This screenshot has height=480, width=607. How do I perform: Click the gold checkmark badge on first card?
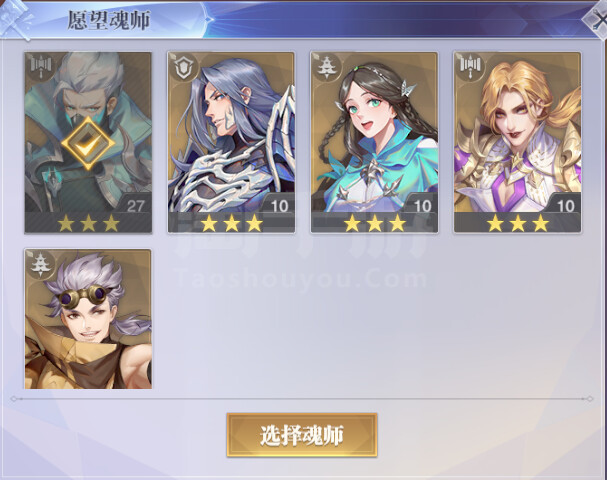[88, 143]
